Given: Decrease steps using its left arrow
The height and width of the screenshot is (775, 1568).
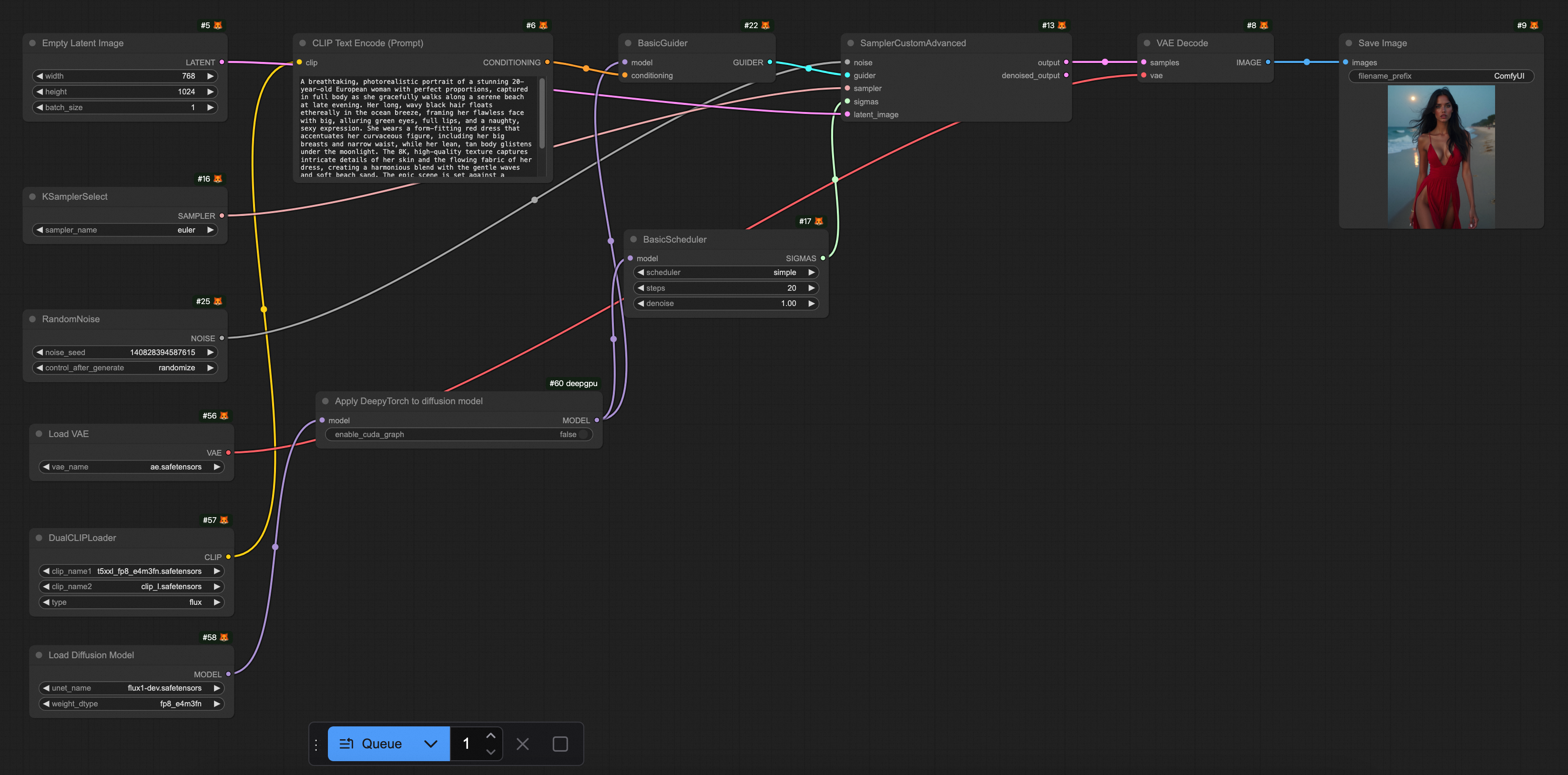Looking at the screenshot, I should (641, 288).
